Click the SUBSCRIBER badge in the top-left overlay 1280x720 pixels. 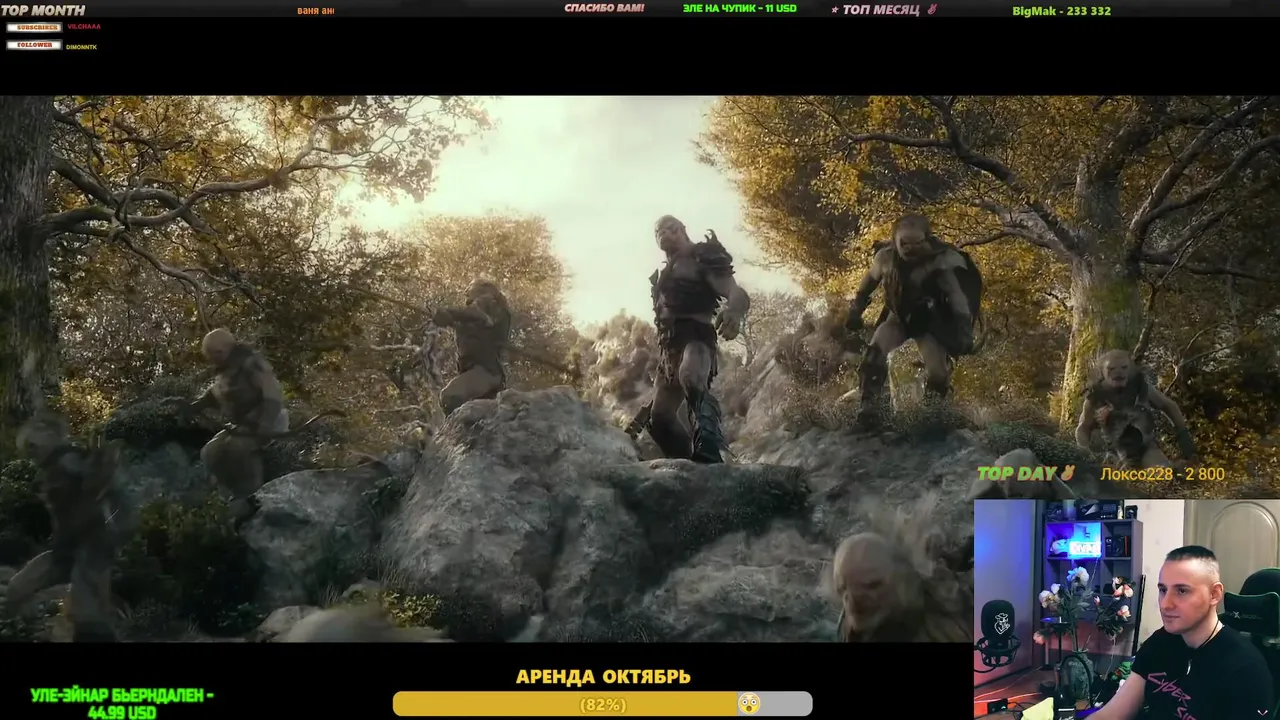coord(34,27)
